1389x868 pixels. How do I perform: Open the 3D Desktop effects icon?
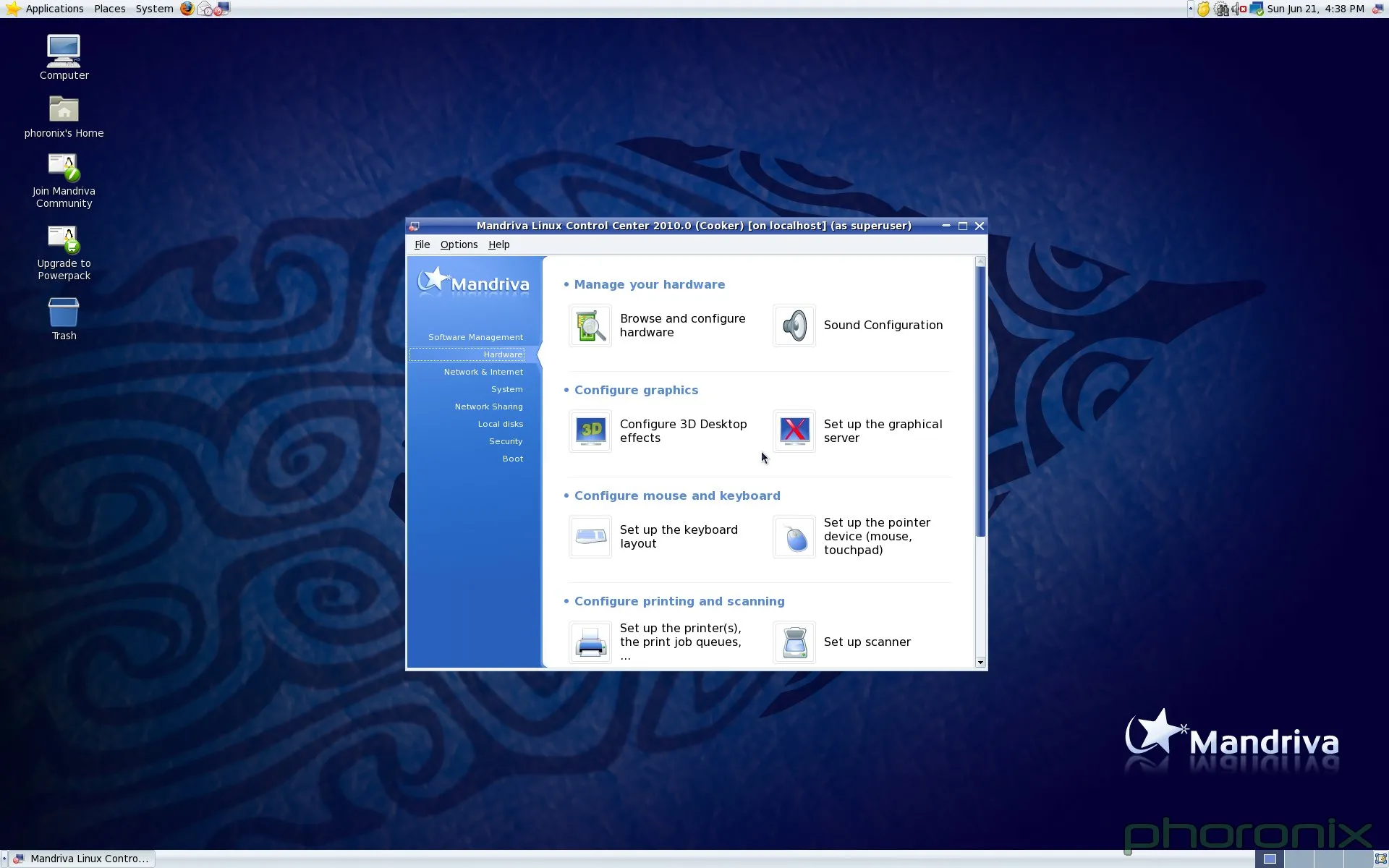590,431
